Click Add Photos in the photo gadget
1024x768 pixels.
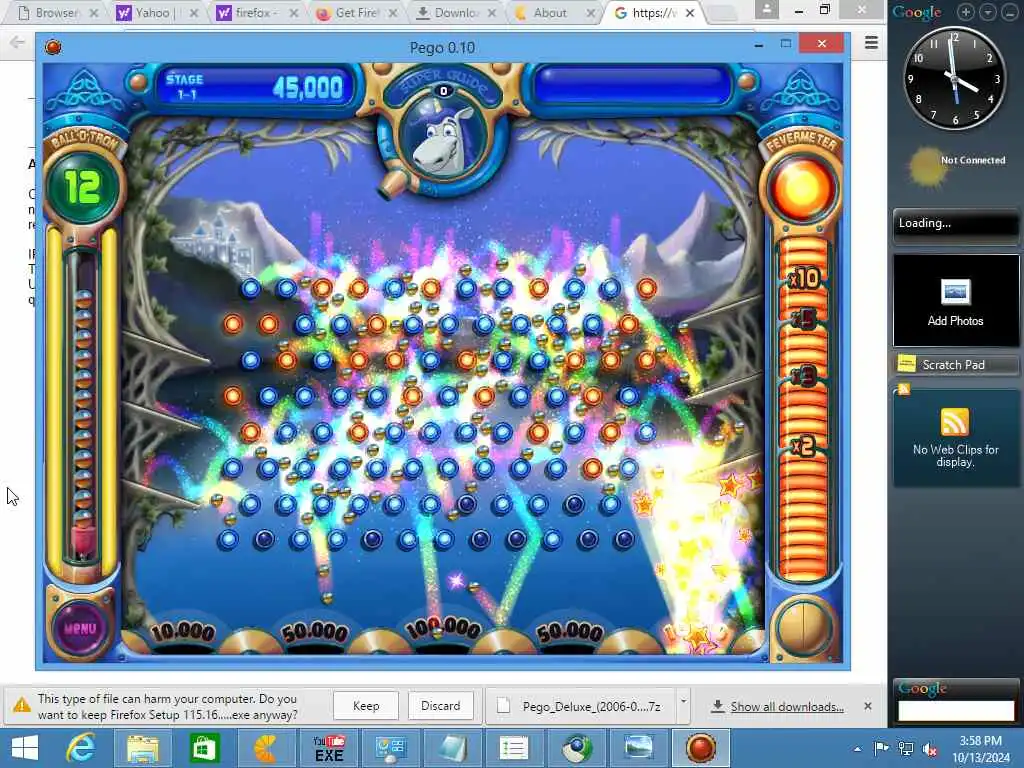click(955, 321)
